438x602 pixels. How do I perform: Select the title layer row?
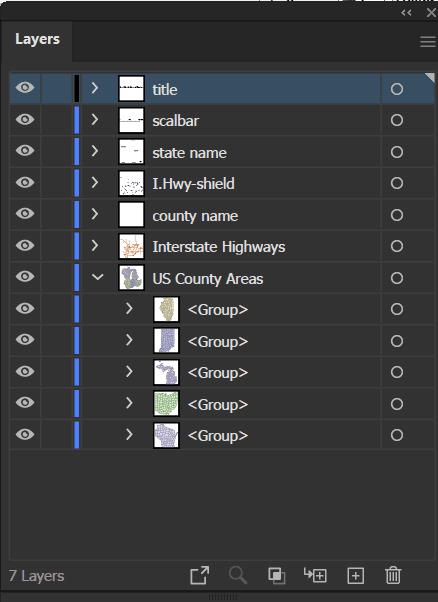click(222, 89)
